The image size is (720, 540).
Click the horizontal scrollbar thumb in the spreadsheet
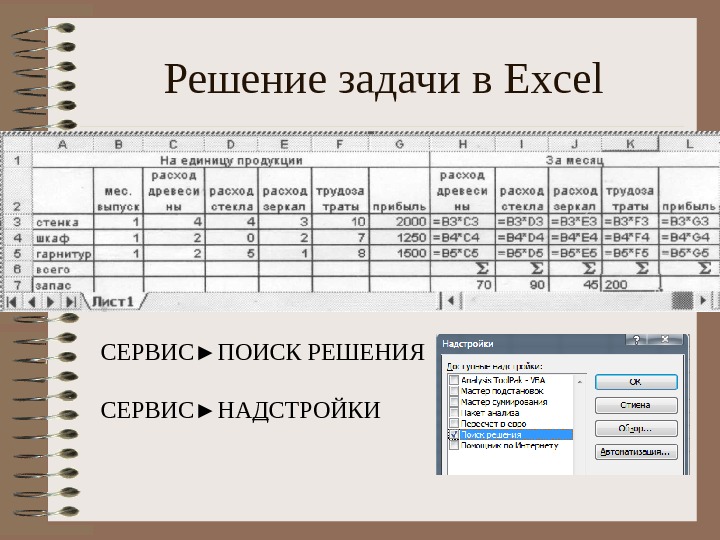682,301
